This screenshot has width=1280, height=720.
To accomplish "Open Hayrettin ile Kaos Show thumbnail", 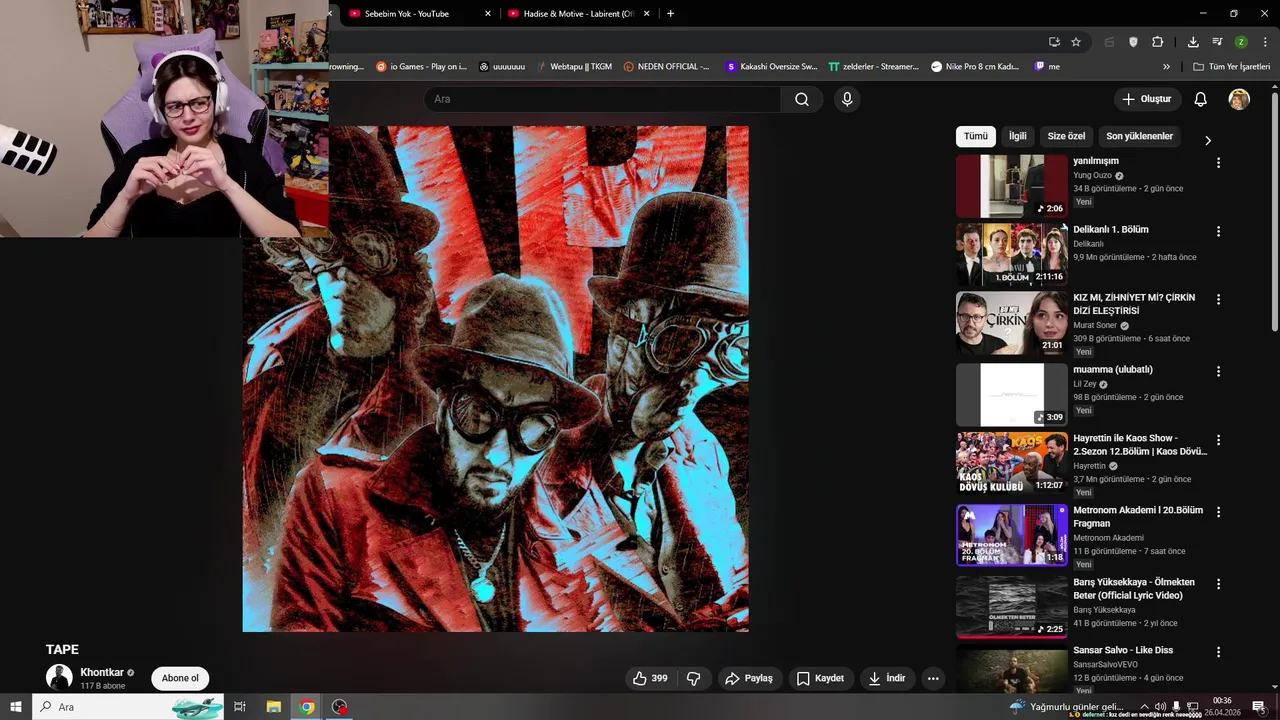I will [x=1012, y=463].
